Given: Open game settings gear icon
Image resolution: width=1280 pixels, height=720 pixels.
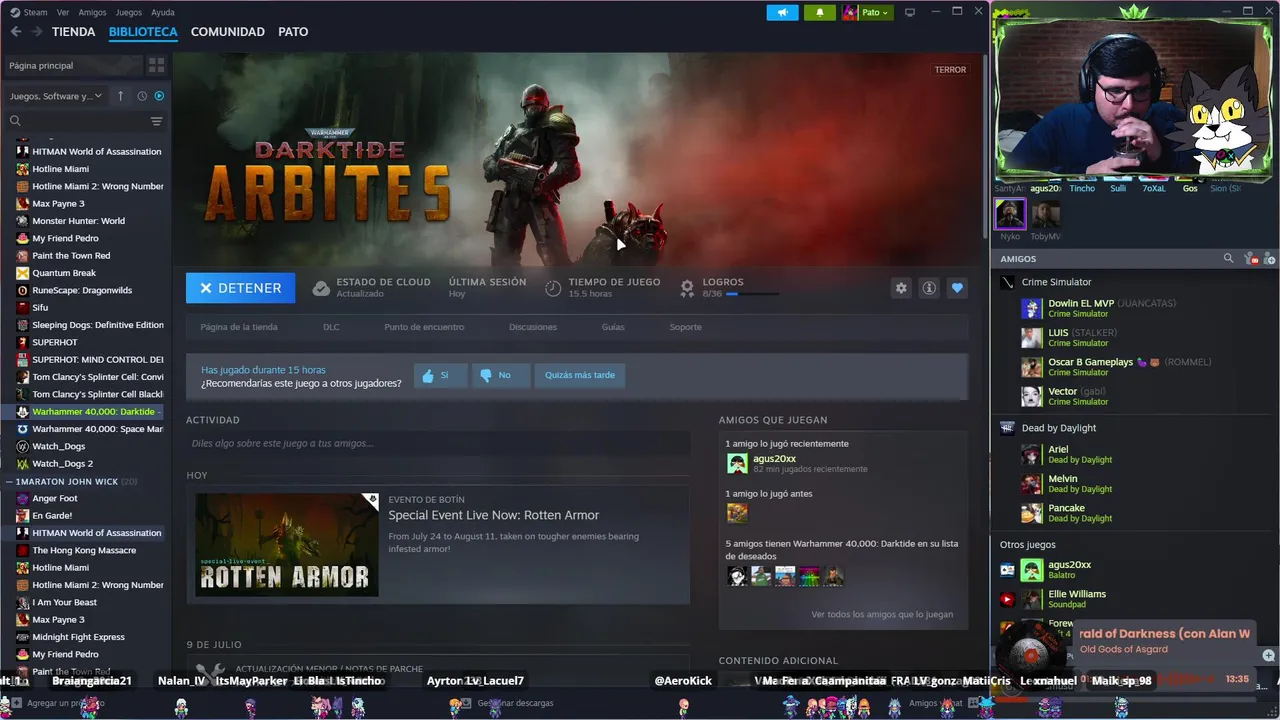Looking at the screenshot, I should 901,288.
